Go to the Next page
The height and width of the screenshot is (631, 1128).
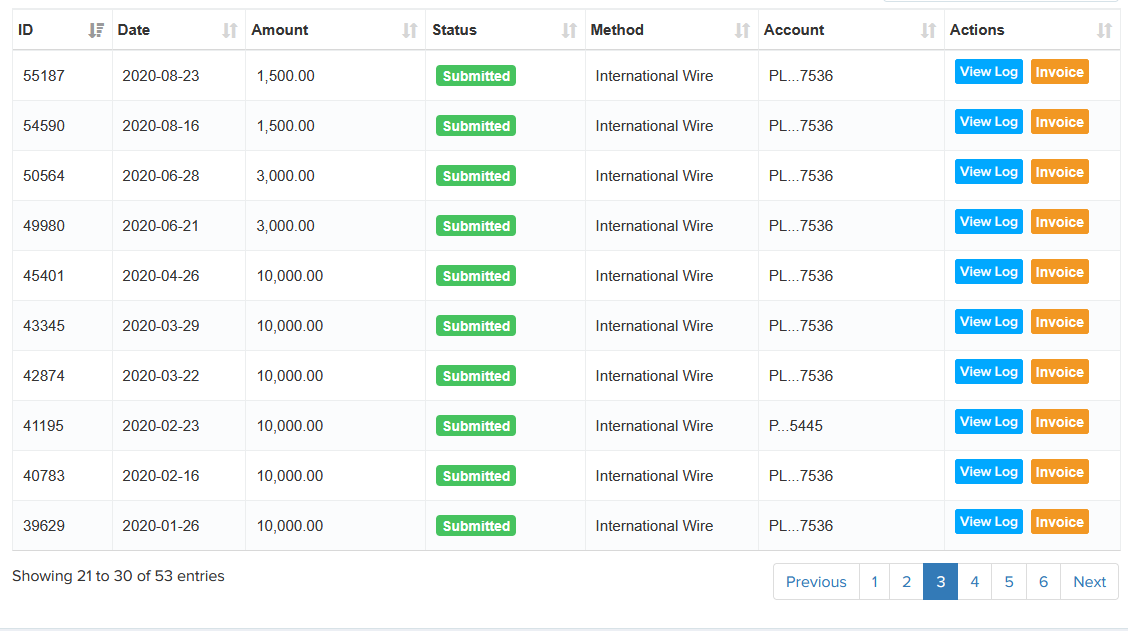point(1089,582)
